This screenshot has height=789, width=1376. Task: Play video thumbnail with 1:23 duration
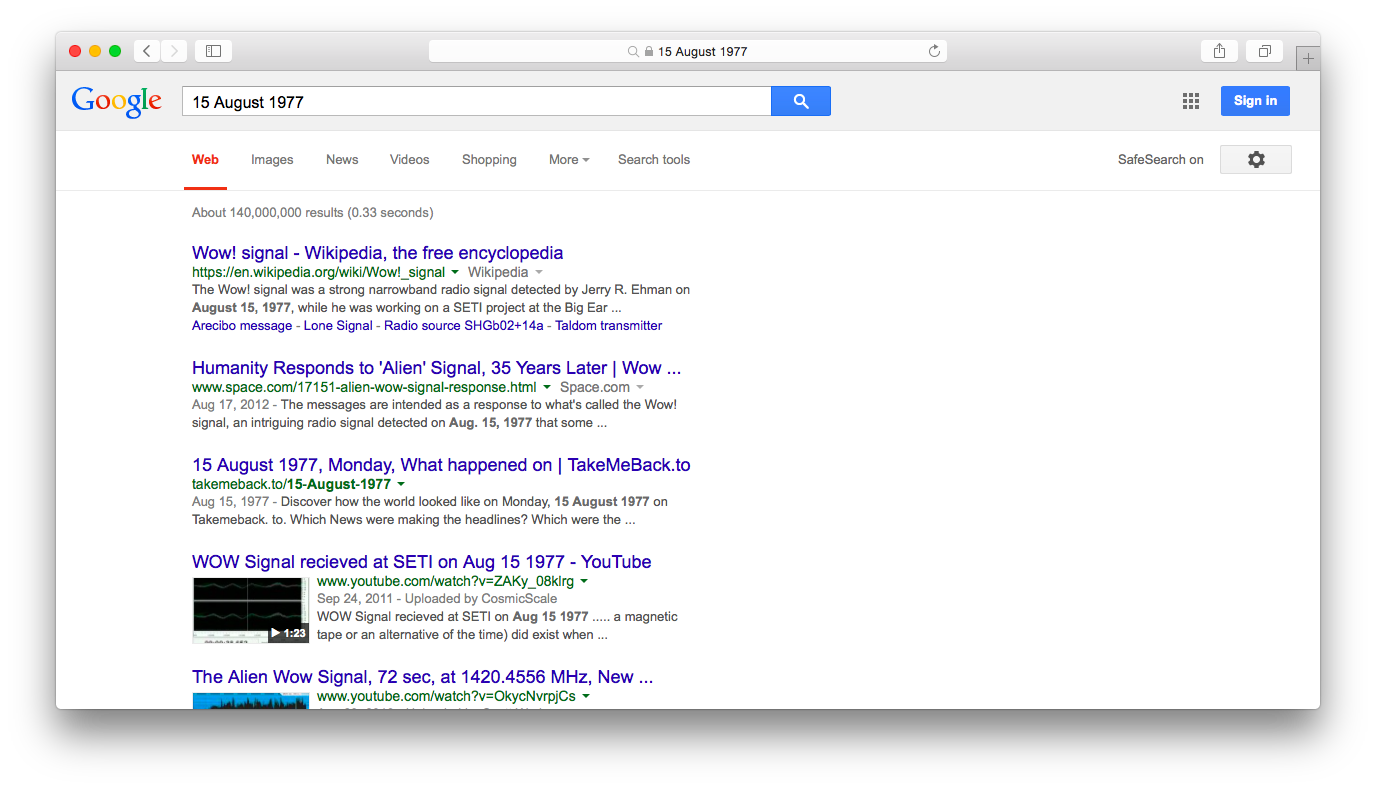click(x=250, y=610)
